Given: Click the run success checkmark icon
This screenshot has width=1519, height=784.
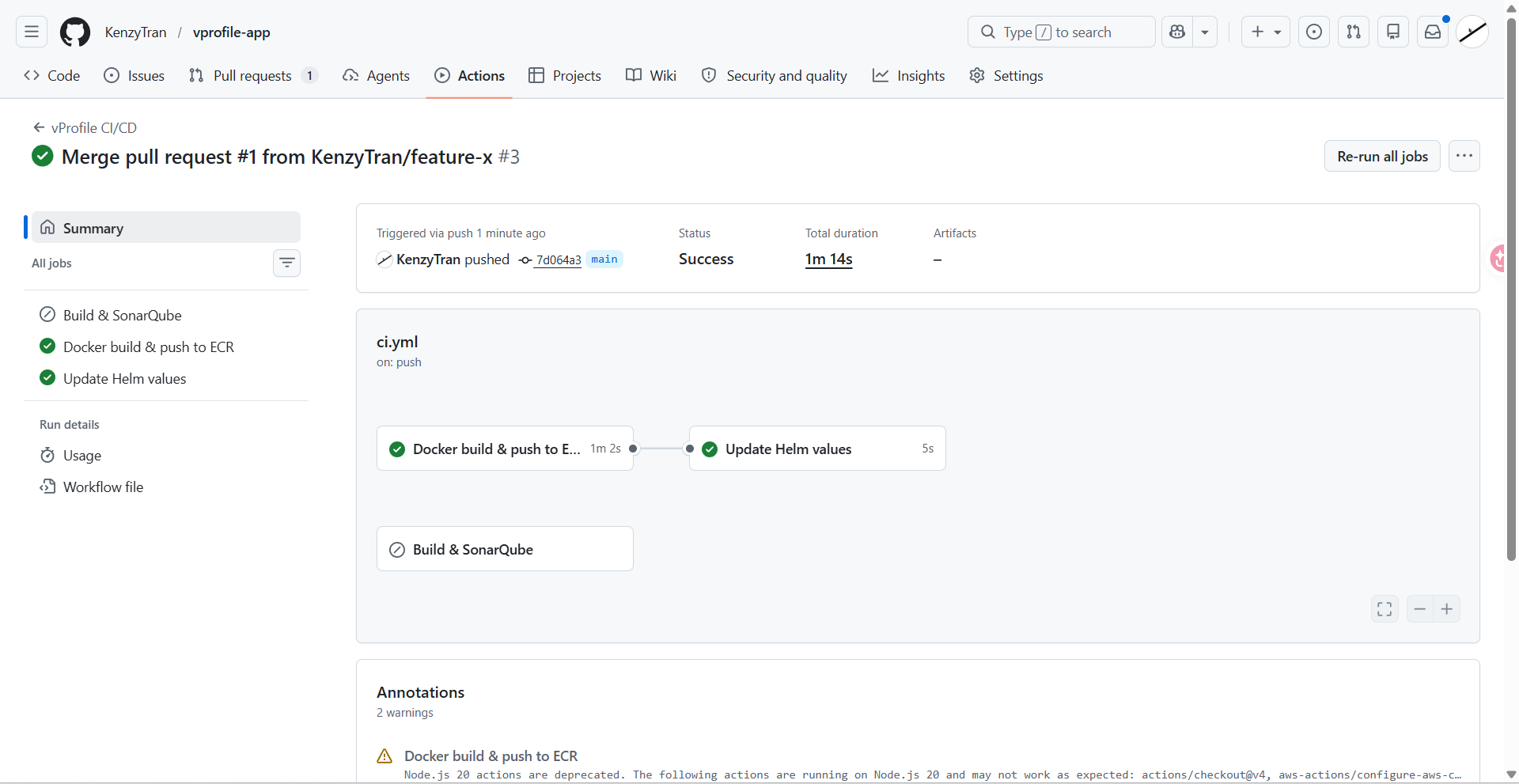Looking at the screenshot, I should coord(43,156).
